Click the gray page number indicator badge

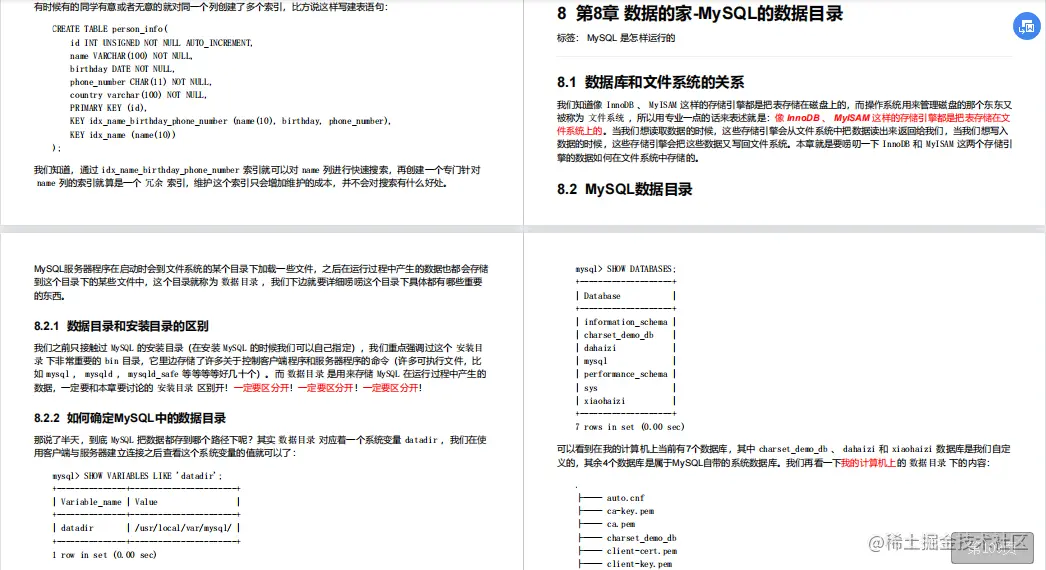(x=991, y=549)
